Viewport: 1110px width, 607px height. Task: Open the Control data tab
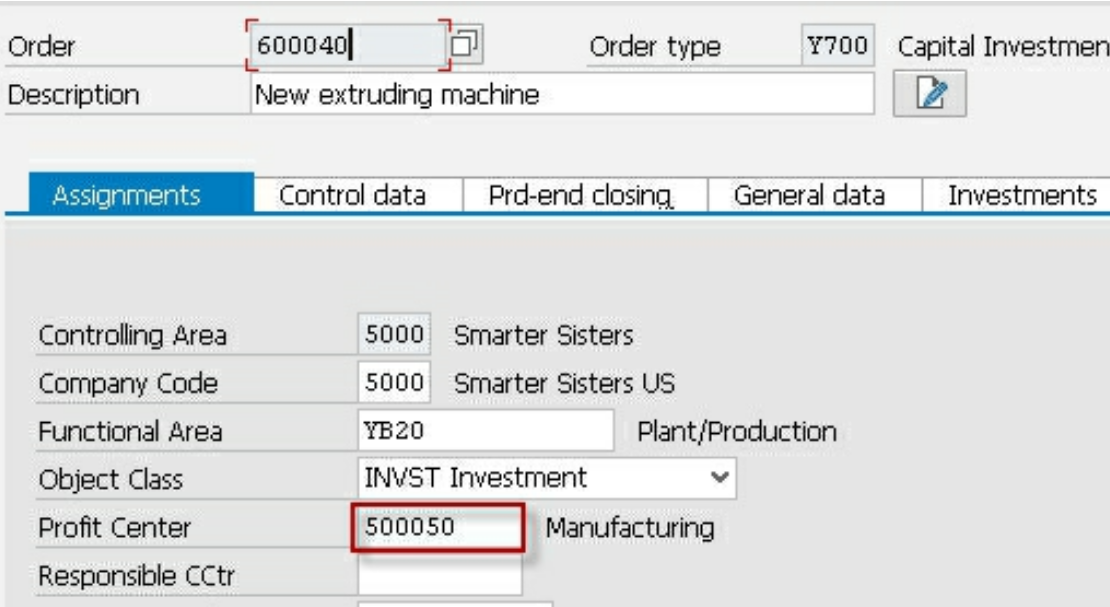[x=352, y=195]
